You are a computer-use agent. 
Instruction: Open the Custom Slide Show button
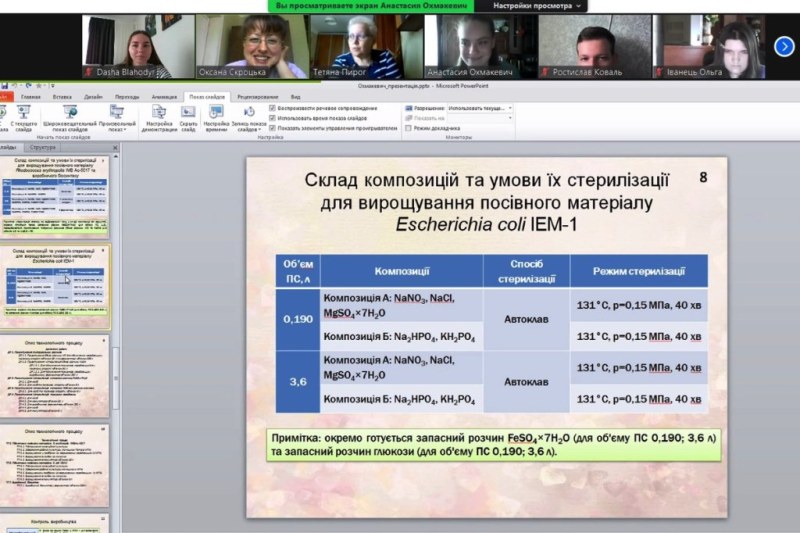[117, 118]
